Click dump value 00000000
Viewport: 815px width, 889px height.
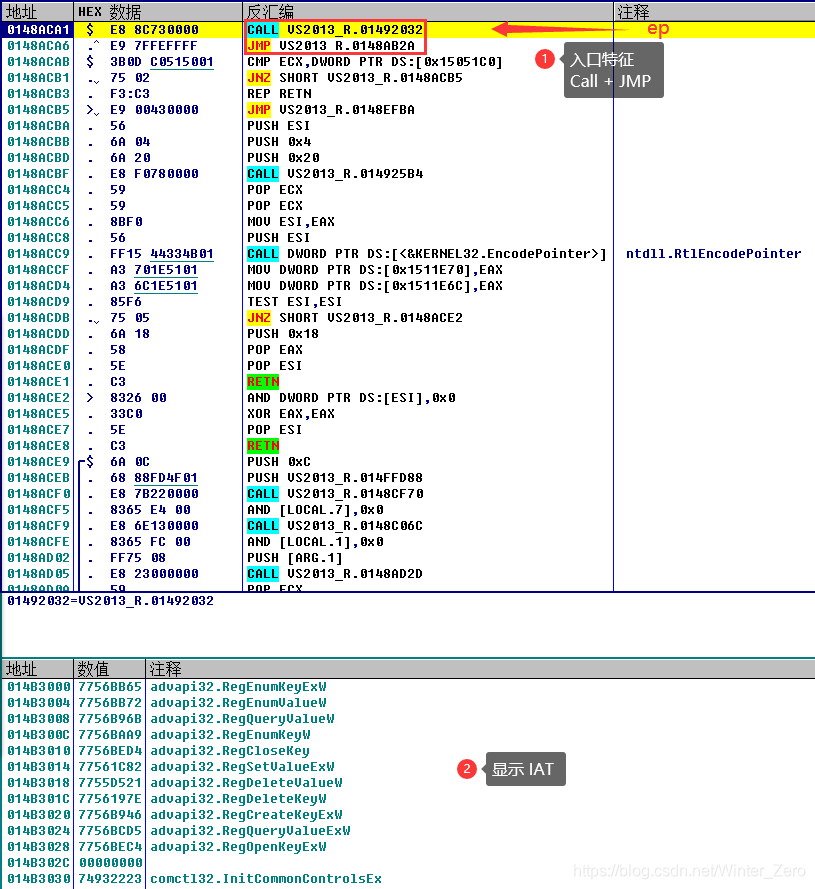coord(110,863)
